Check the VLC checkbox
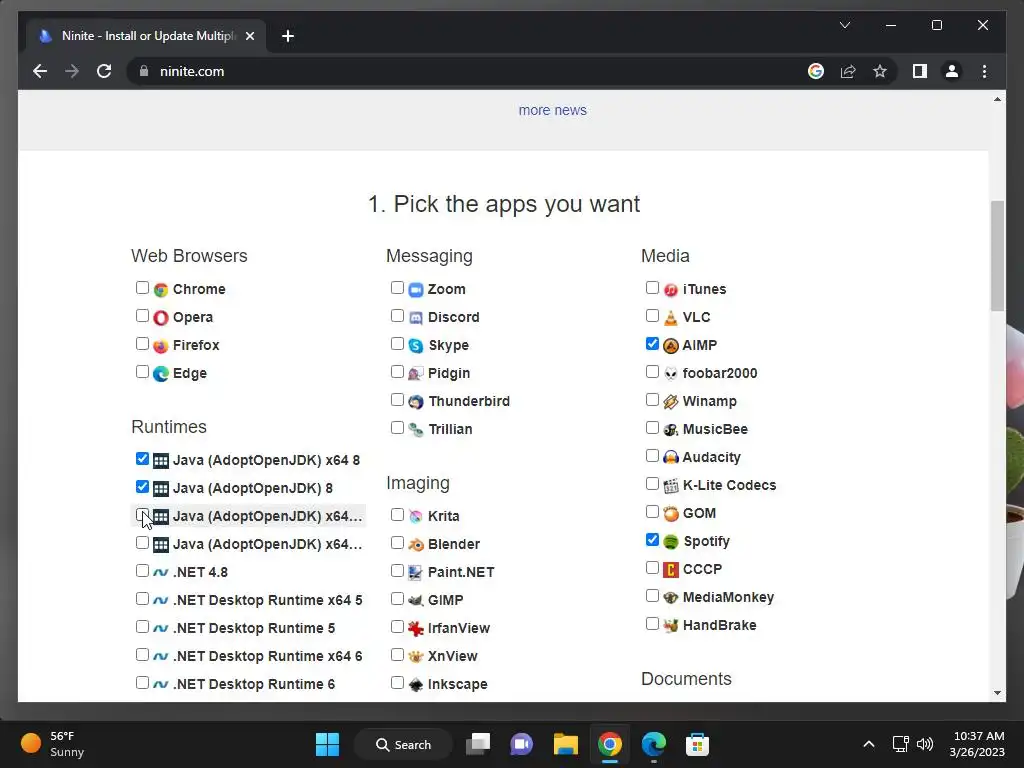Viewport: 1024px width, 768px height. point(652,315)
